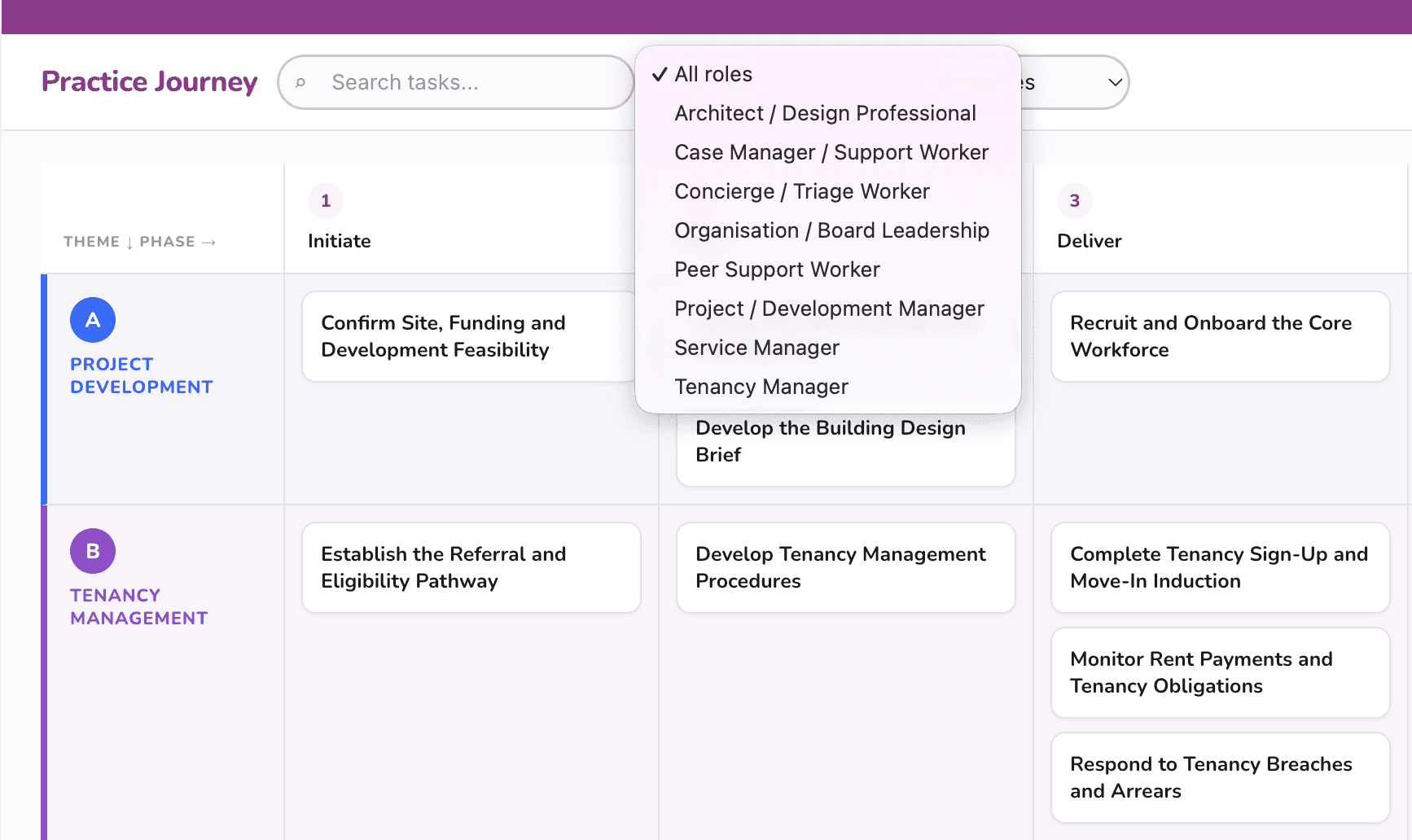Choose Architect / Design Professional role
The width and height of the screenshot is (1412, 840).
828,113
